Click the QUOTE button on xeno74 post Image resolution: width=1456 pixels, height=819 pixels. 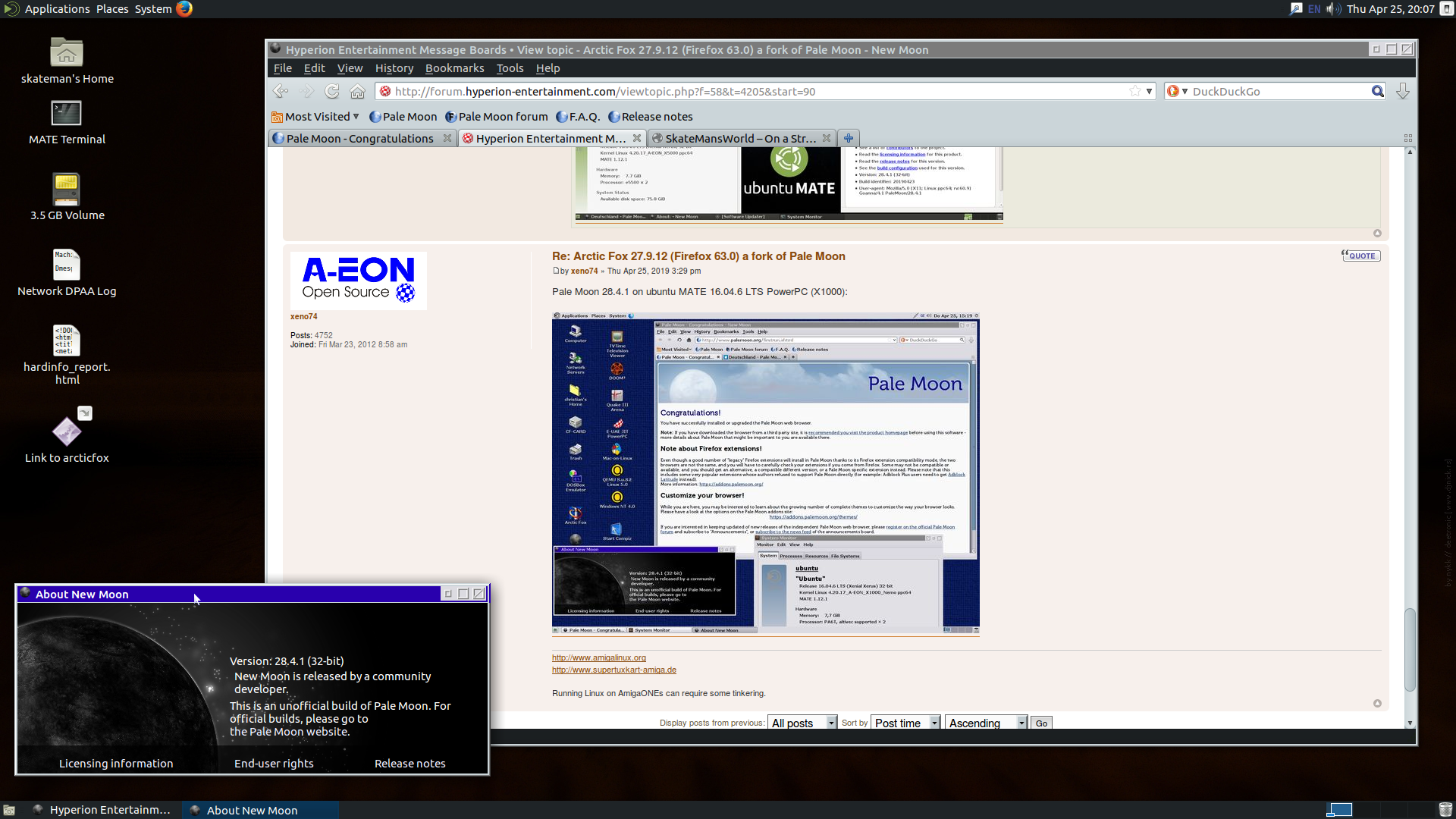[x=1360, y=256]
